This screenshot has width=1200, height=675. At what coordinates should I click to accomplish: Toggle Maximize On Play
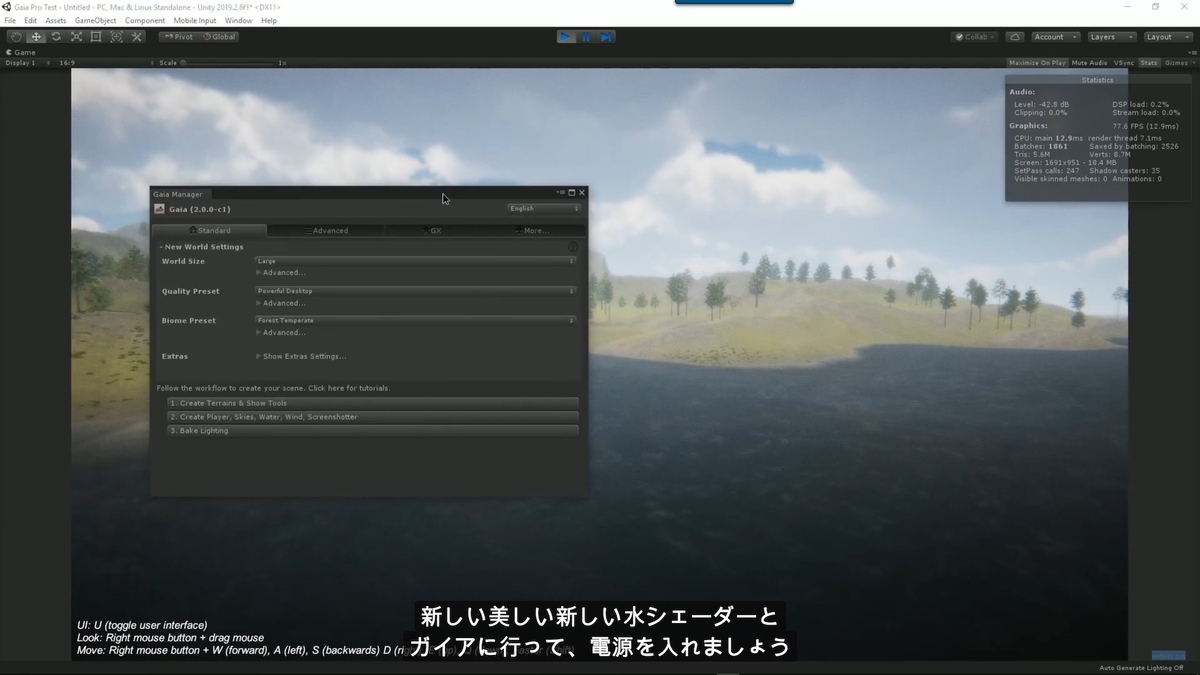click(1037, 63)
